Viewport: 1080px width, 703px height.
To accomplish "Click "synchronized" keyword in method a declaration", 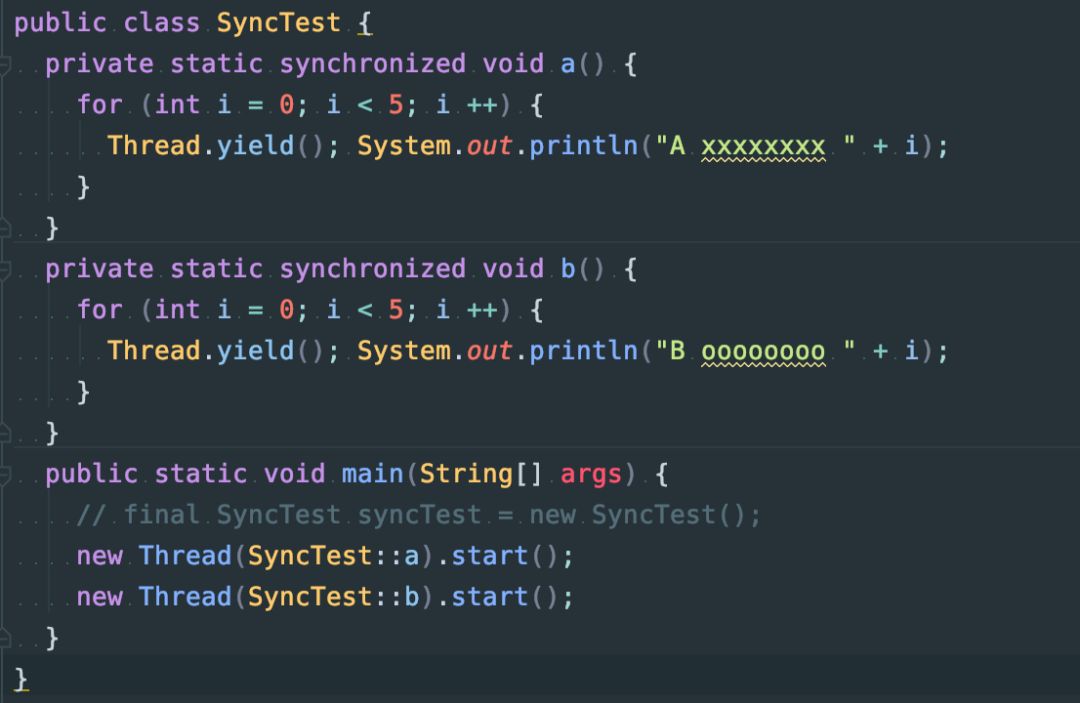I will coord(373,64).
